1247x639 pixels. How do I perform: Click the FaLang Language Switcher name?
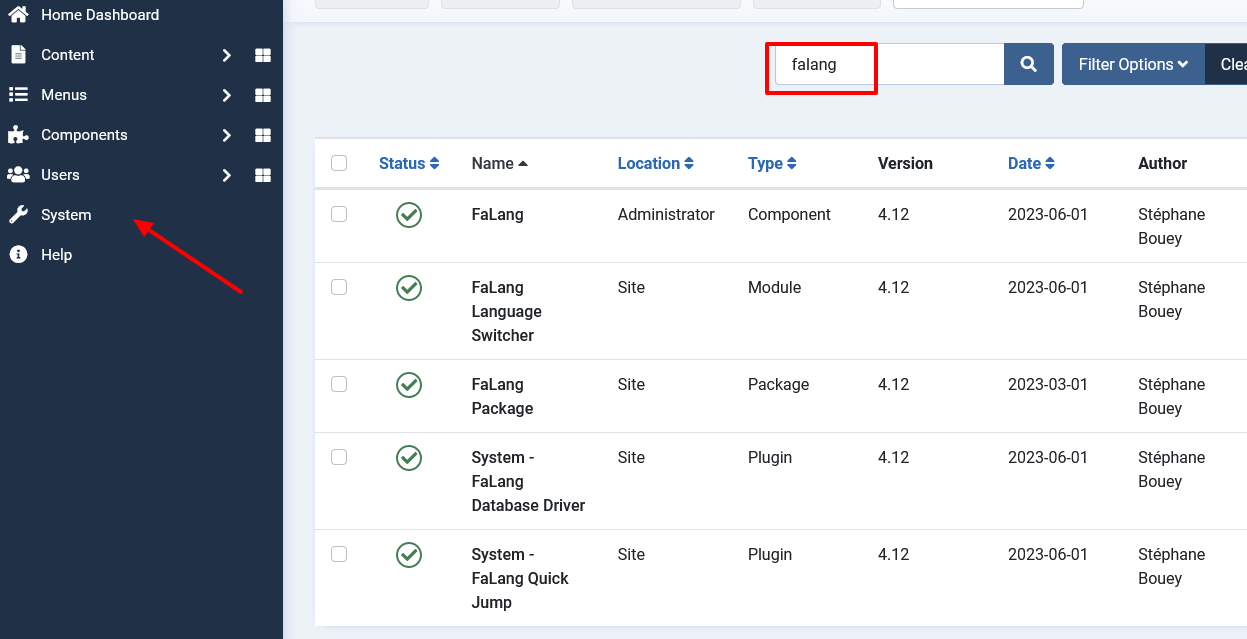[x=507, y=311]
